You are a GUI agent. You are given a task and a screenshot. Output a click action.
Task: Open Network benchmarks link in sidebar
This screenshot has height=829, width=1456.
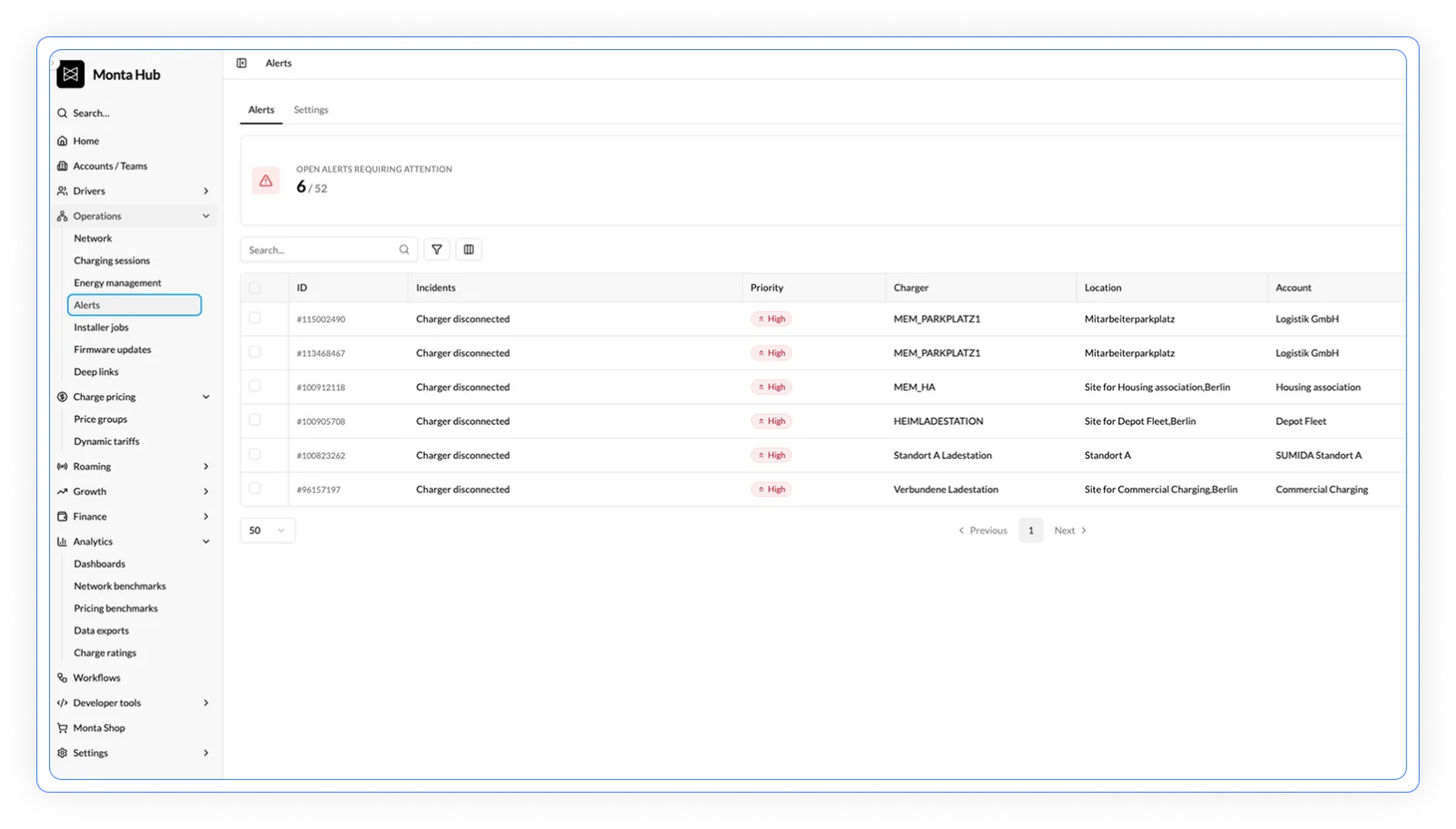tap(120, 586)
